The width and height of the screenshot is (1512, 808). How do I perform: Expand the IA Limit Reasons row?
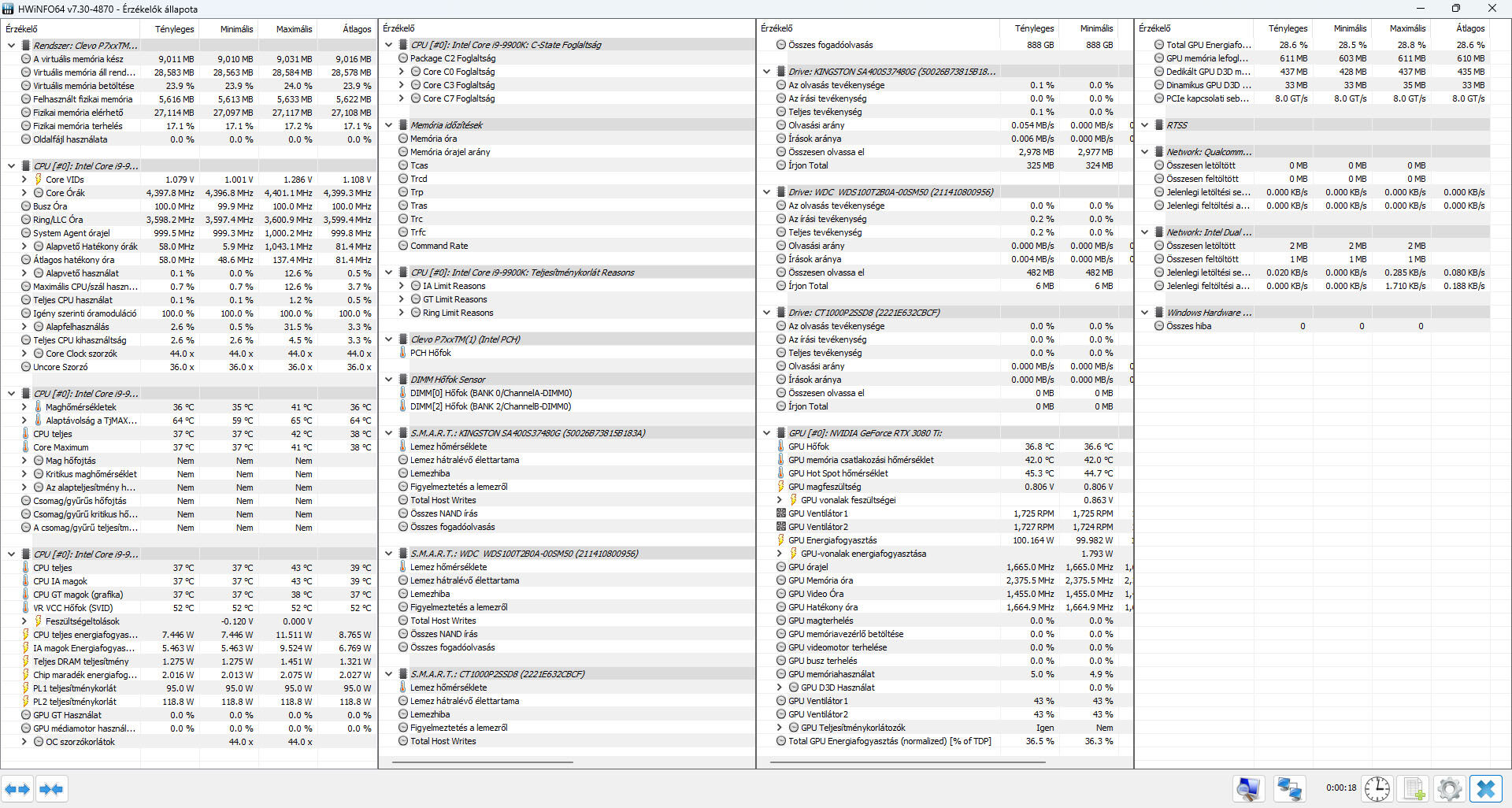click(401, 286)
